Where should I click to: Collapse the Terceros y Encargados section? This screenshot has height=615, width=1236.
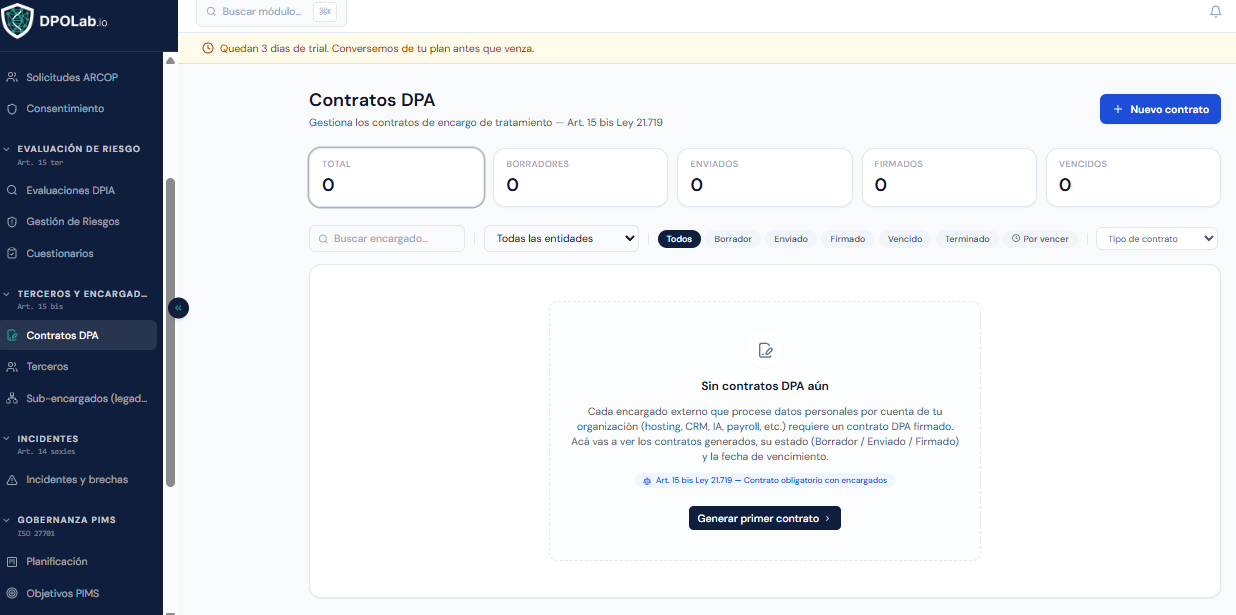tap(78, 294)
